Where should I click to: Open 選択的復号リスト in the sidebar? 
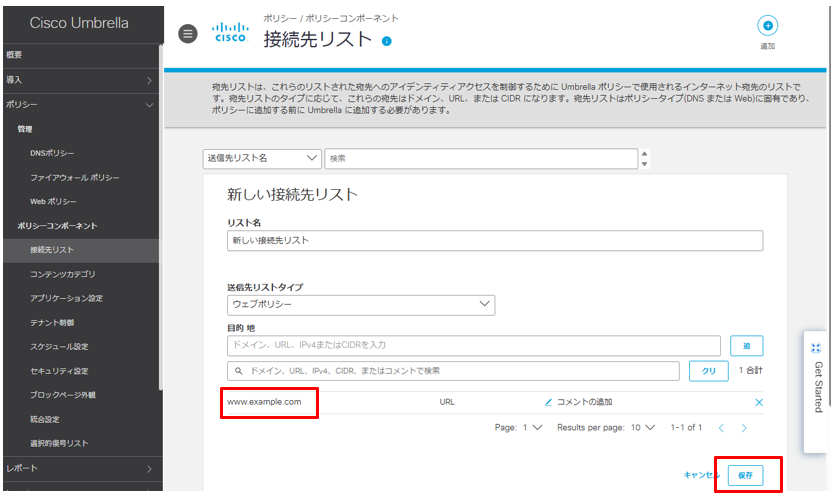coord(59,443)
